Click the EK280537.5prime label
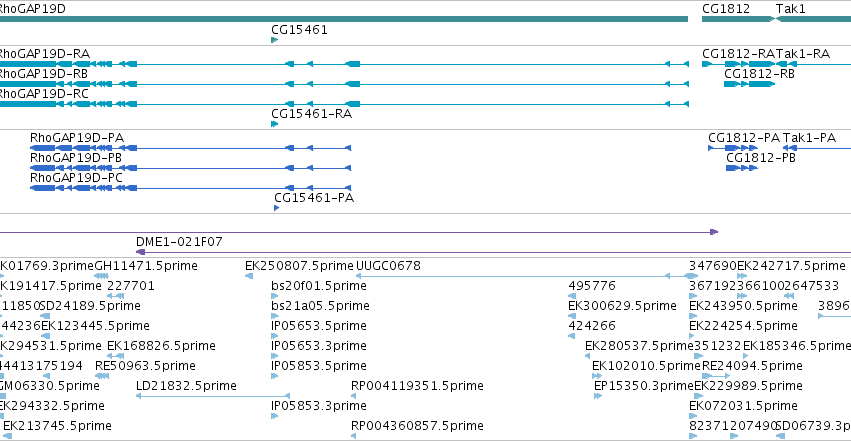Image resolution: width=851 pixels, height=441 pixels. pyautogui.click(x=639, y=346)
